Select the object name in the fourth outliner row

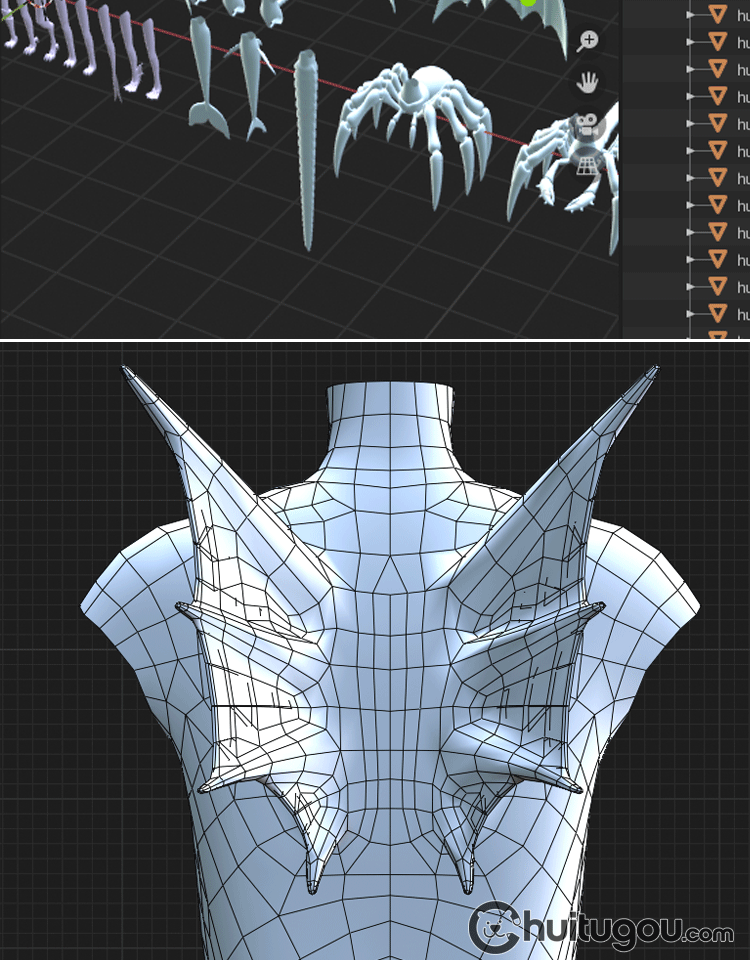coord(743,97)
